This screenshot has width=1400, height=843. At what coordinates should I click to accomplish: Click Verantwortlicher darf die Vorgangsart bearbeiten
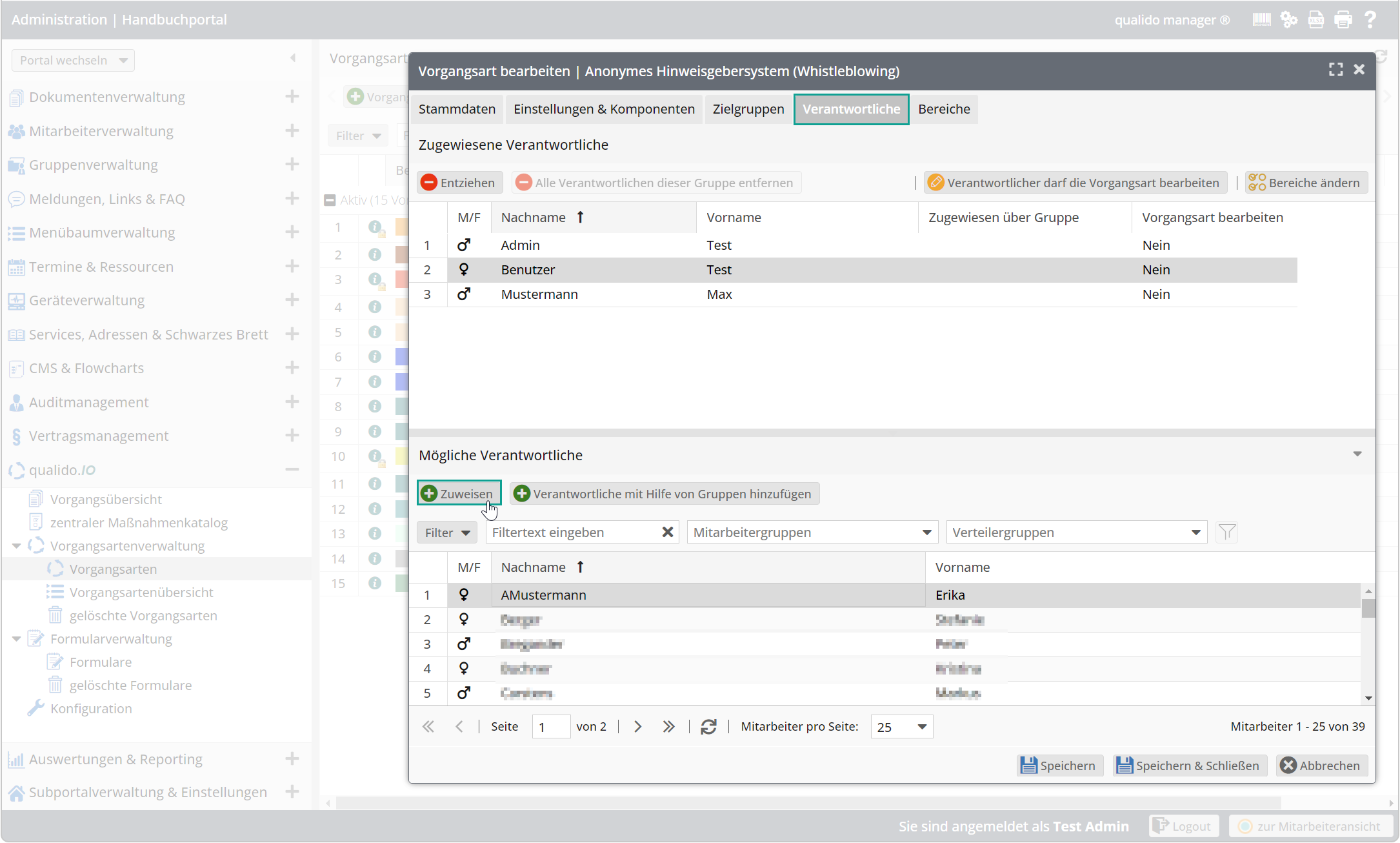(x=1075, y=183)
